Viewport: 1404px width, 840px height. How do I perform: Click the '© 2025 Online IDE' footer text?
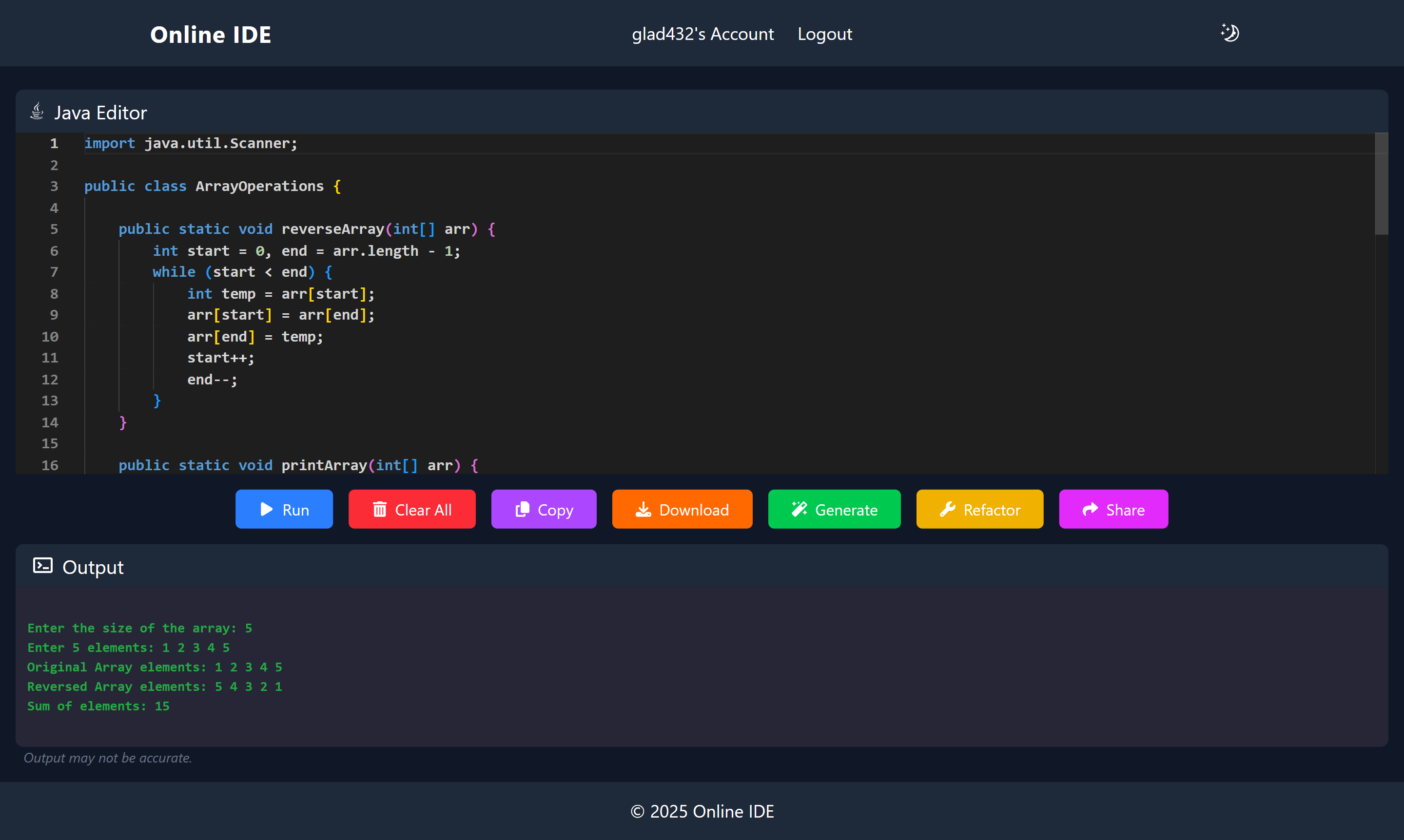pyautogui.click(x=702, y=811)
